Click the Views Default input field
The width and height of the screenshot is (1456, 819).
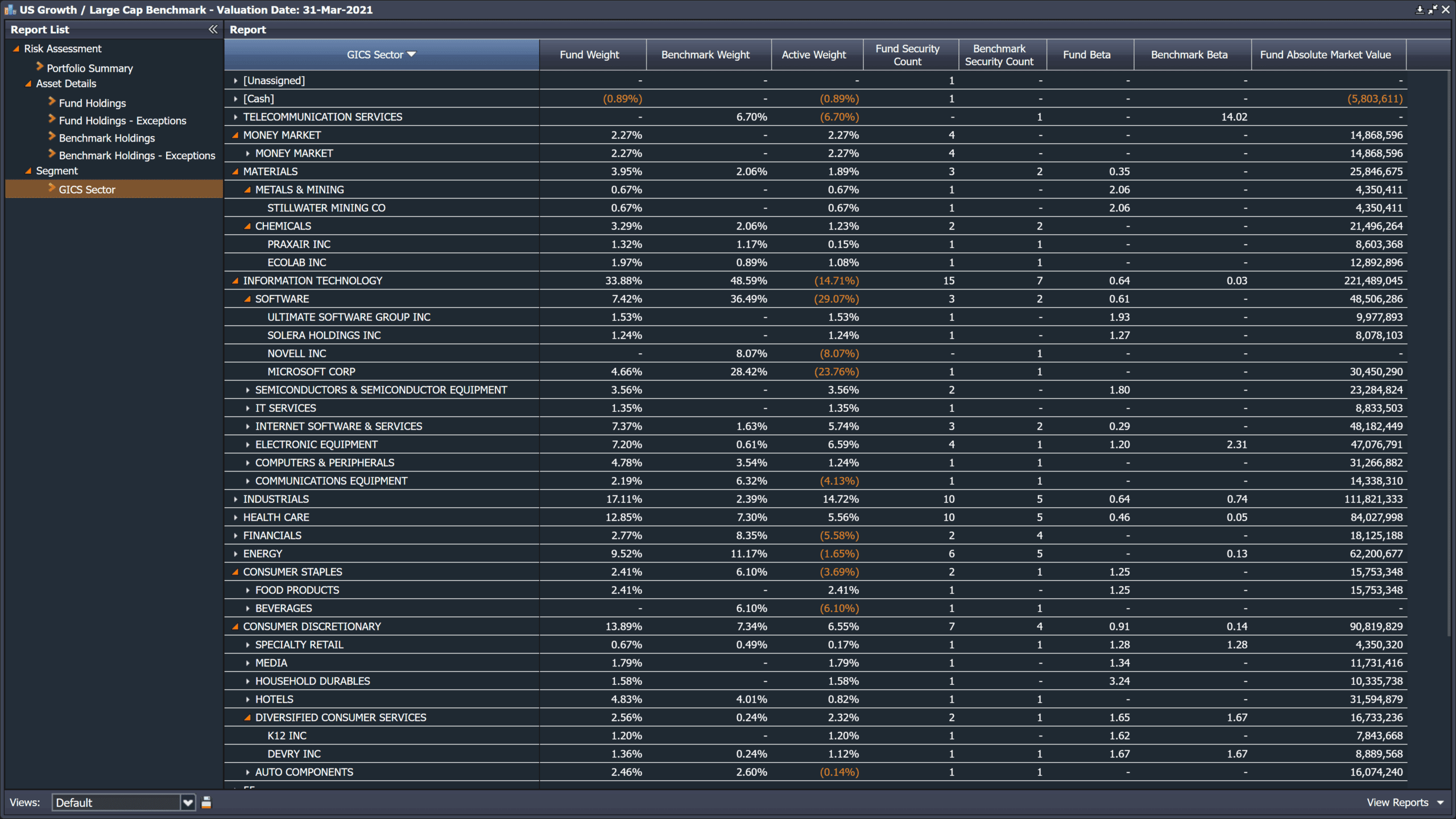(117, 803)
